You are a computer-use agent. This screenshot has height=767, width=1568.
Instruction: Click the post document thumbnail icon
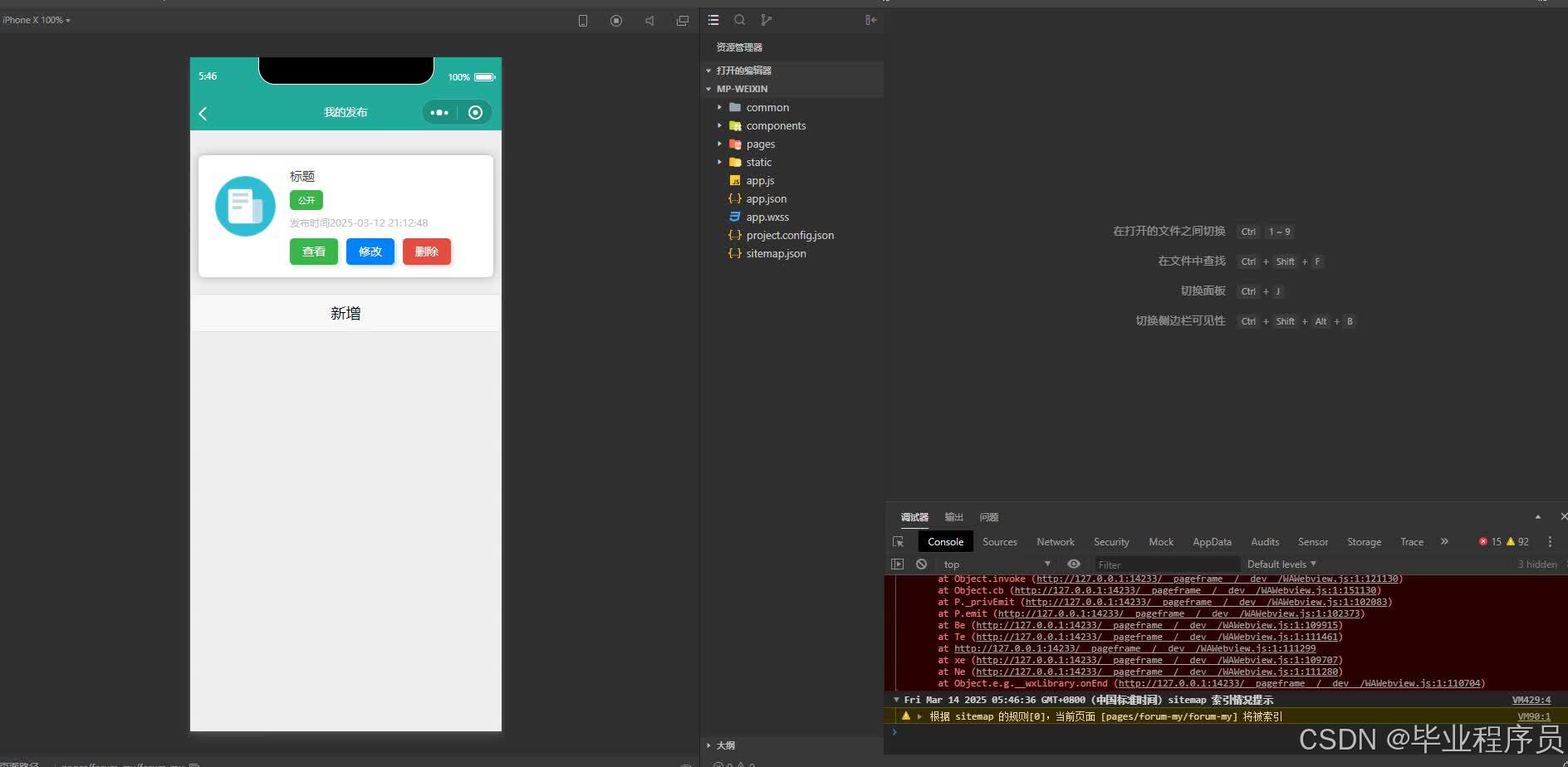(x=245, y=206)
